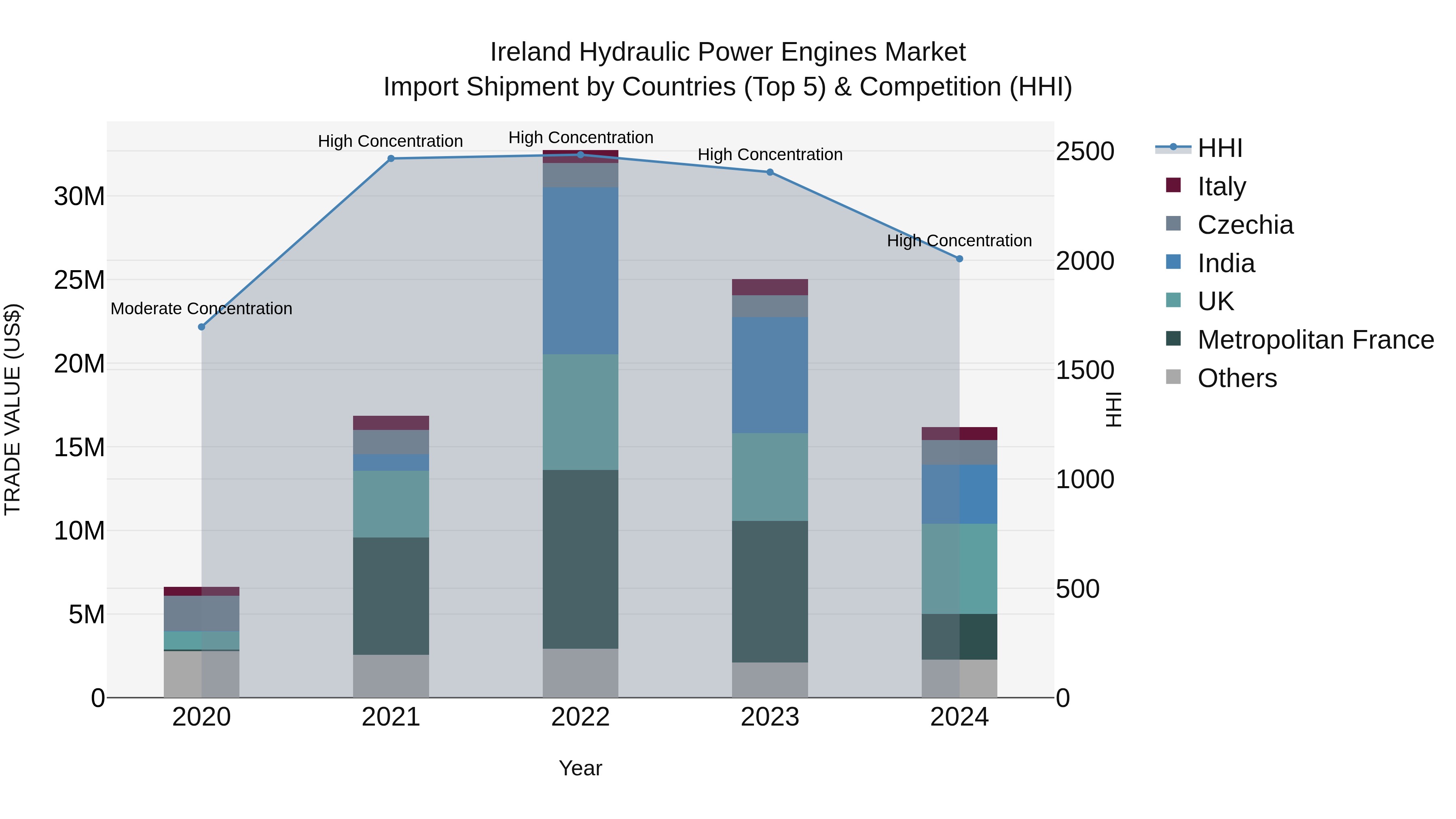Click the 2023 UK bar segment
Image resolution: width=1456 pixels, height=819 pixels.
(770, 478)
